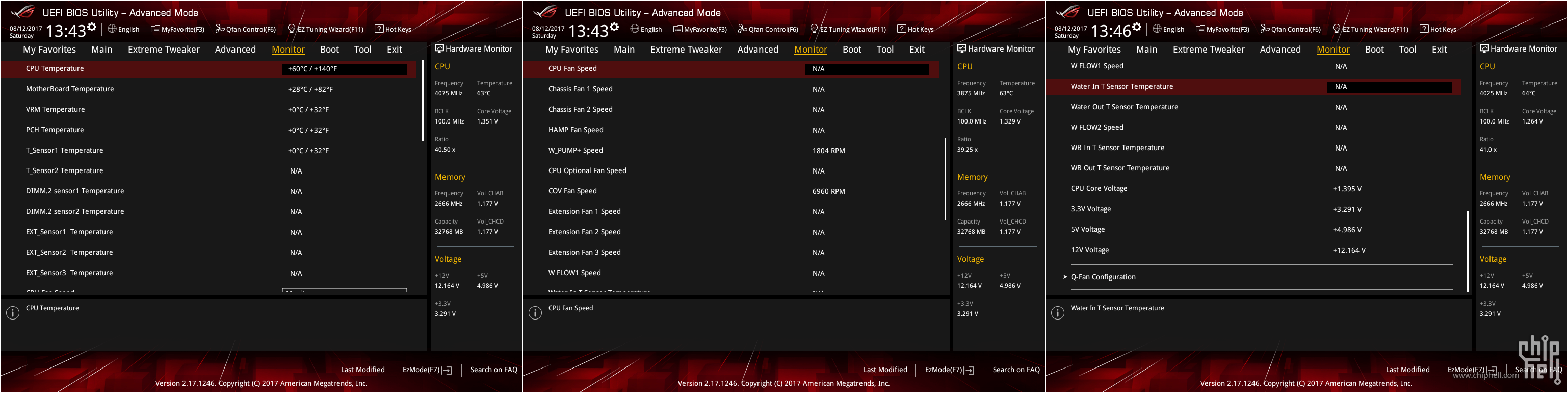Screen dimensions: 1568x393
Task: Switch to the Advanced tab in the CPU Fan Speed screen
Action: click(758, 50)
